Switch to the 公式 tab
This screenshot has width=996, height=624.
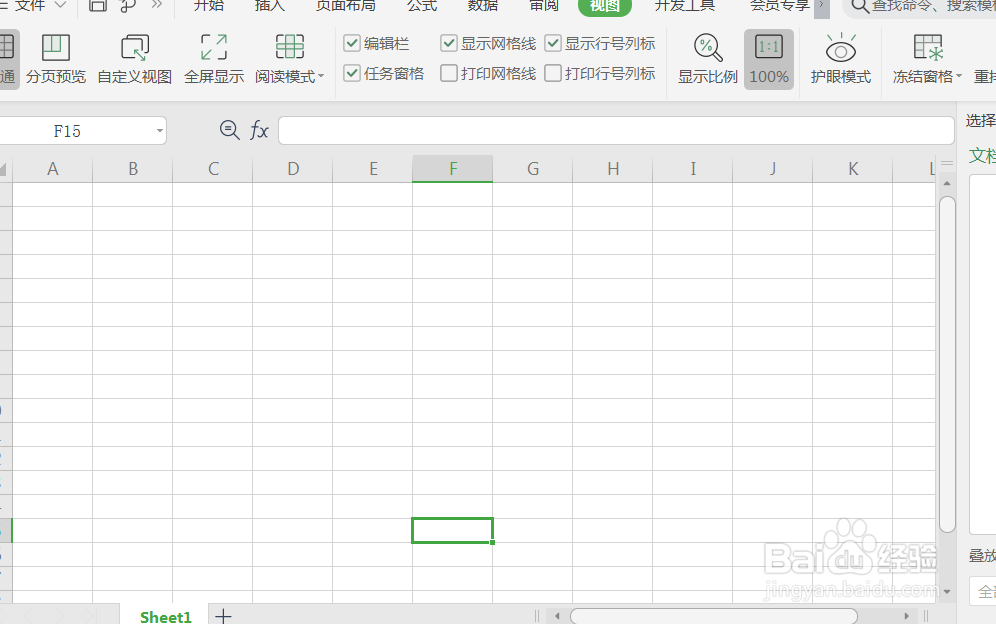[422, 6]
